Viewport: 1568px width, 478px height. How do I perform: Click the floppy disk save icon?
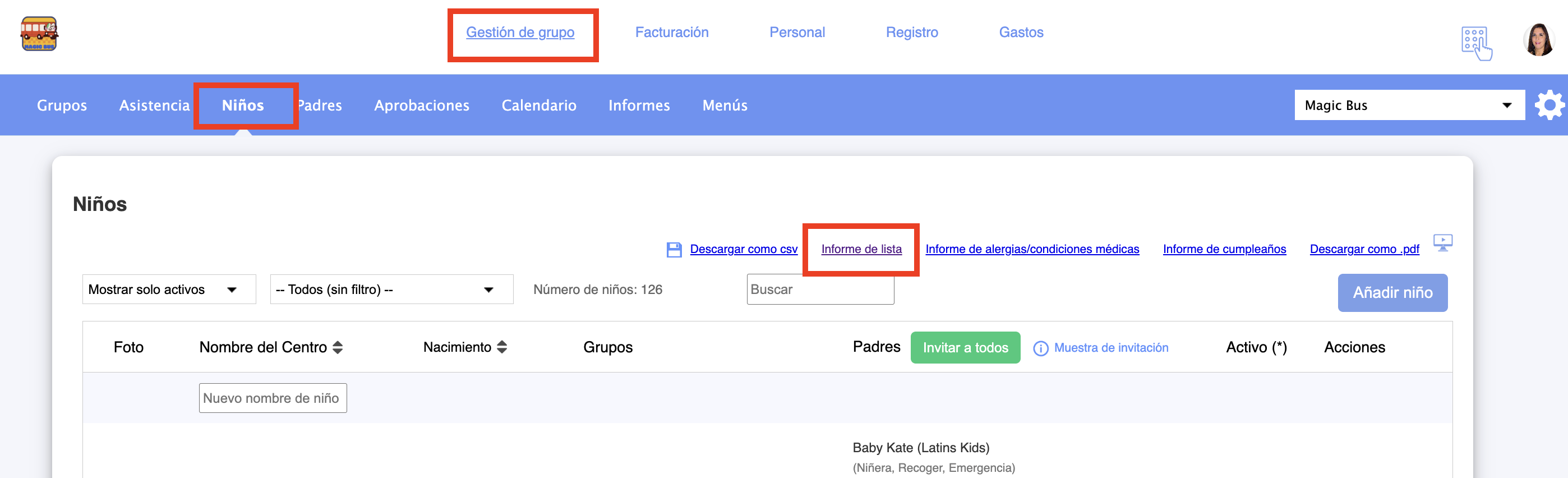pos(674,250)
